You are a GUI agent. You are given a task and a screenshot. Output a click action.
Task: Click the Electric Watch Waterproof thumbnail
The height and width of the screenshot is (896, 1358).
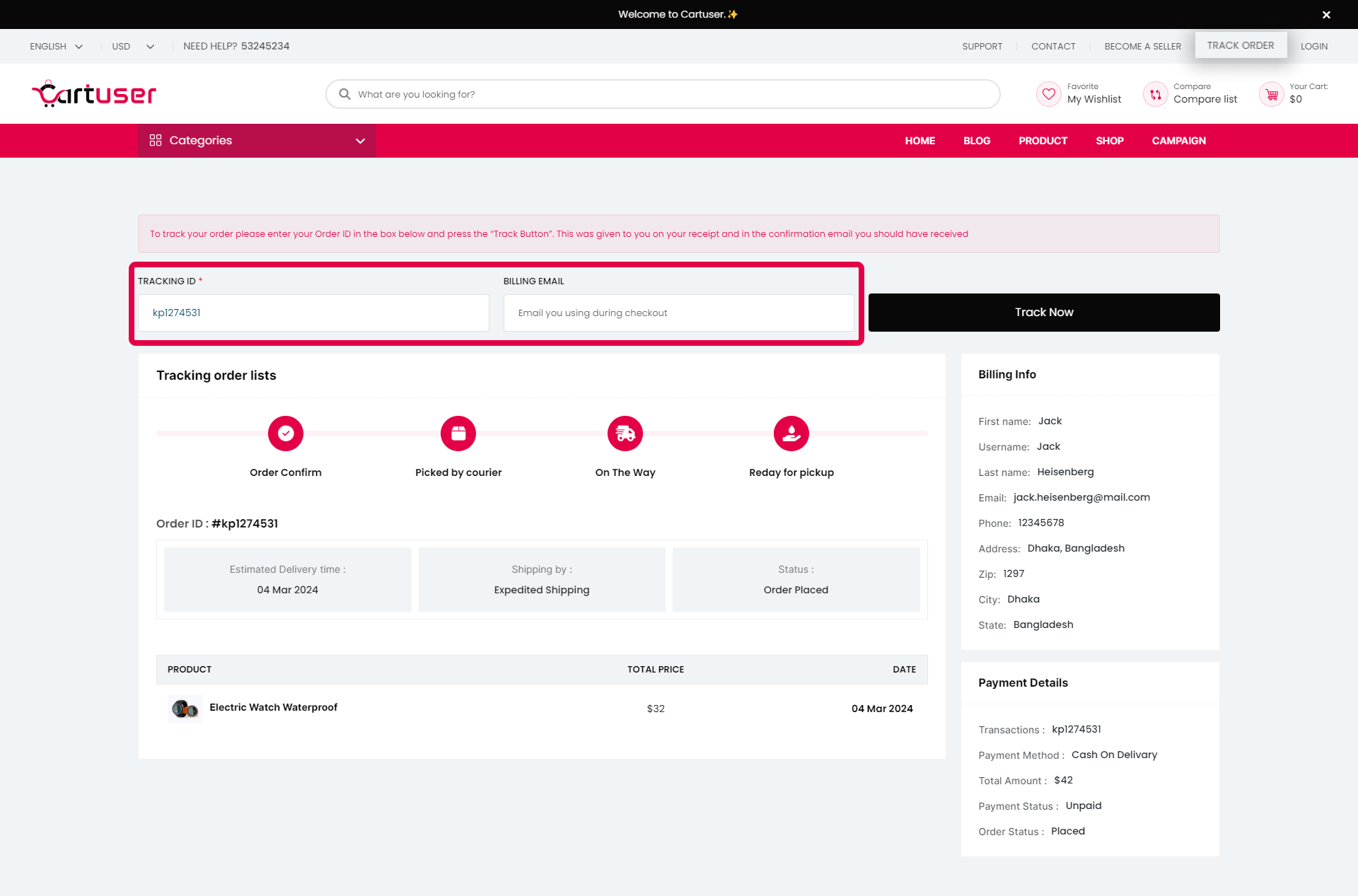tap(185, 709)
